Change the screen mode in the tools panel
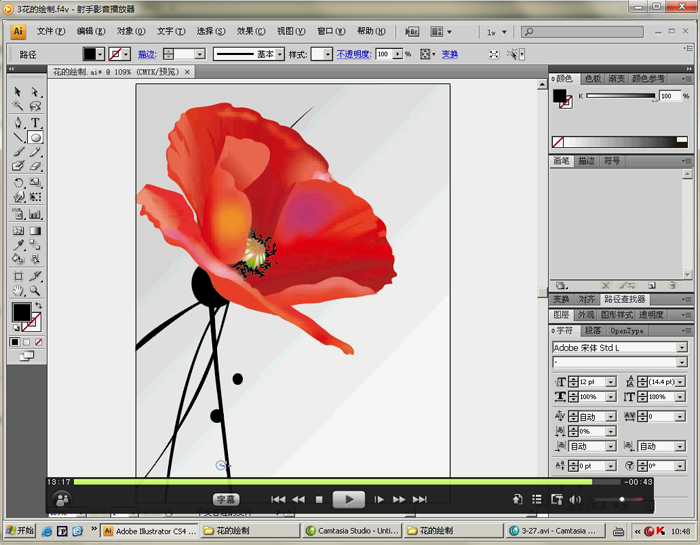Image resolution: width=700 pixels, height=545 pixels. (x=26, y=356)
